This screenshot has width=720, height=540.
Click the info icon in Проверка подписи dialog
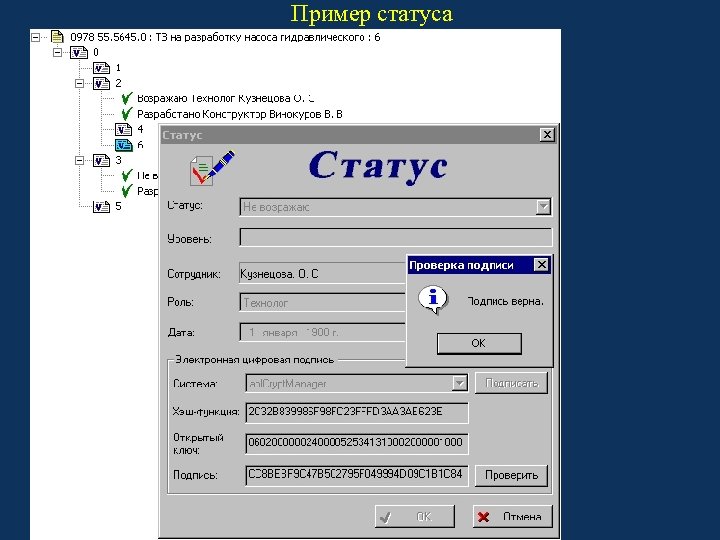pos(433,300)
